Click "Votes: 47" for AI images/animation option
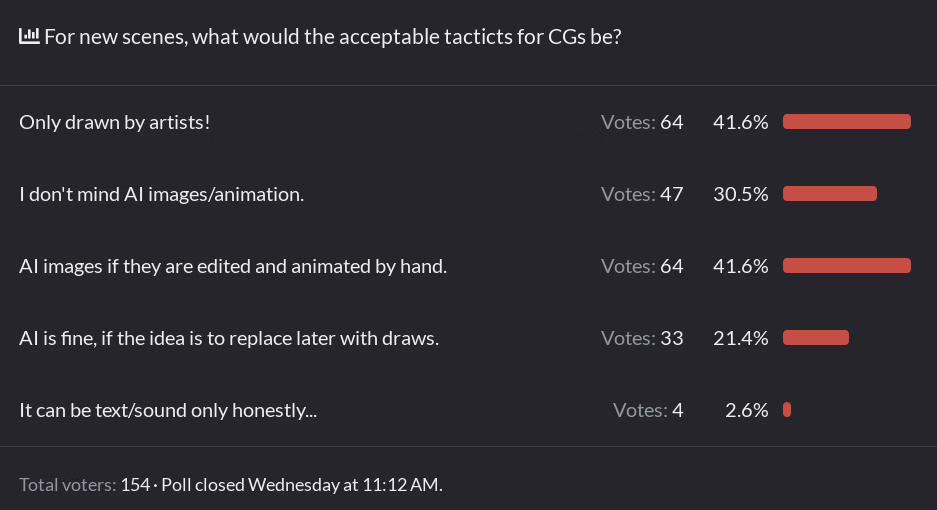 pos(642,194)
